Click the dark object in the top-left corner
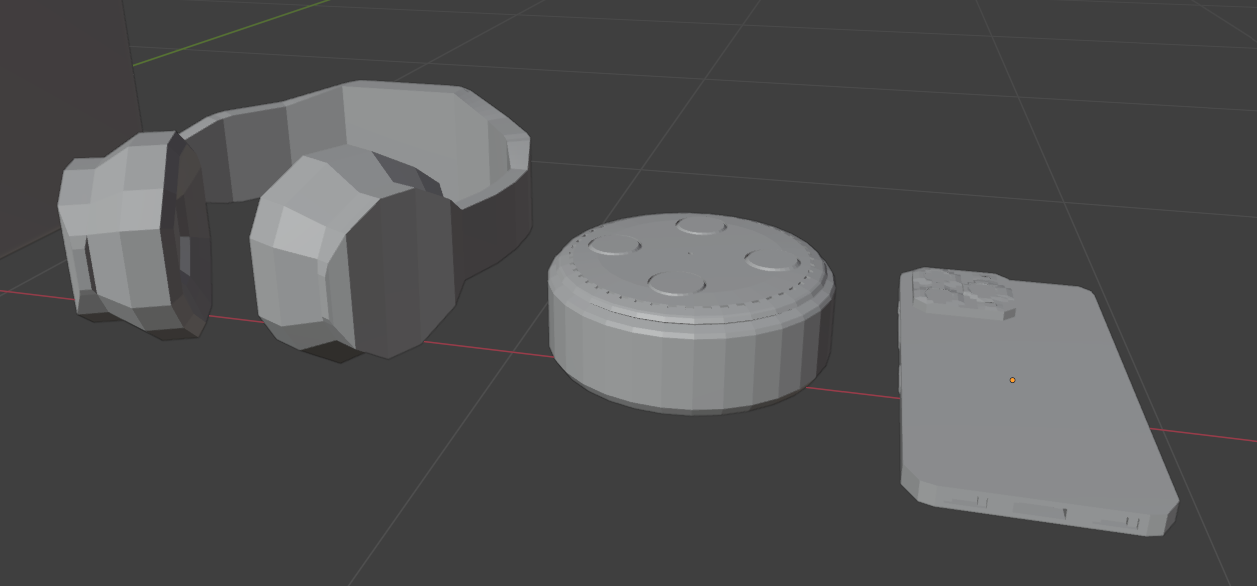Image resolution: width=1257 pixels, height=586 pixels. (x=60, y=60)
